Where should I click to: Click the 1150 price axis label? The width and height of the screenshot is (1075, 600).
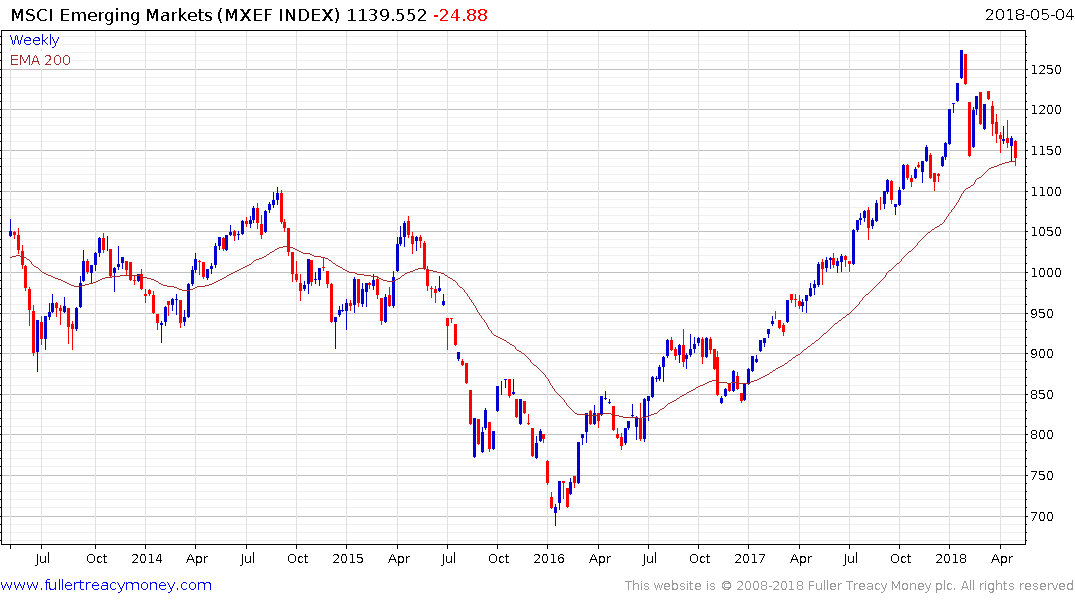pyautogui.click(x=1046, y=151)
